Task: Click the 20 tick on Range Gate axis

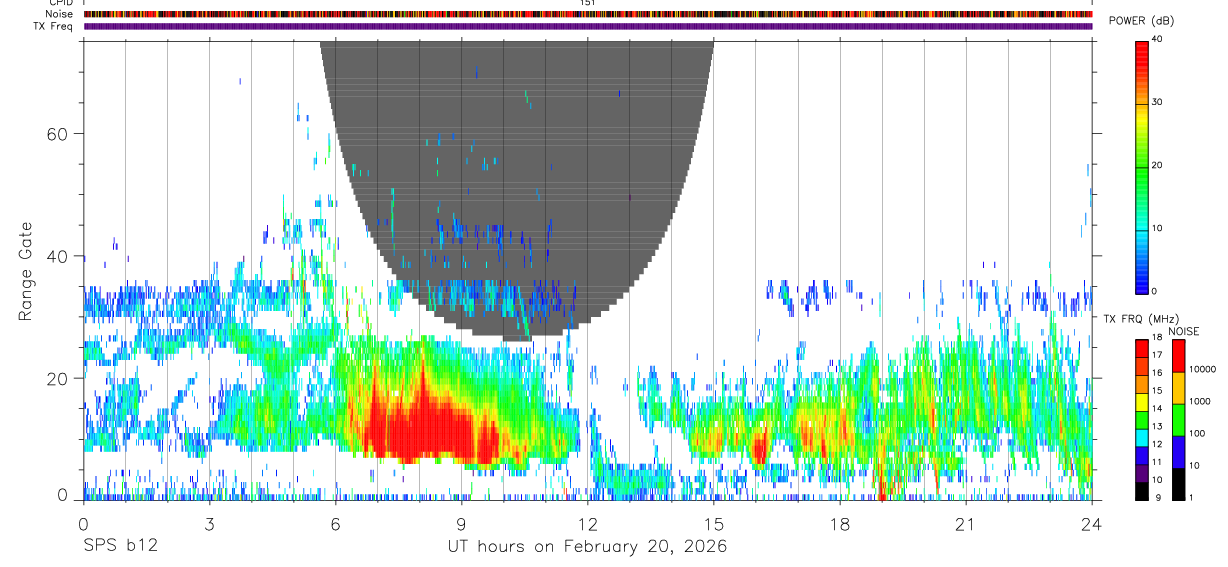Action: coord(58,378)
